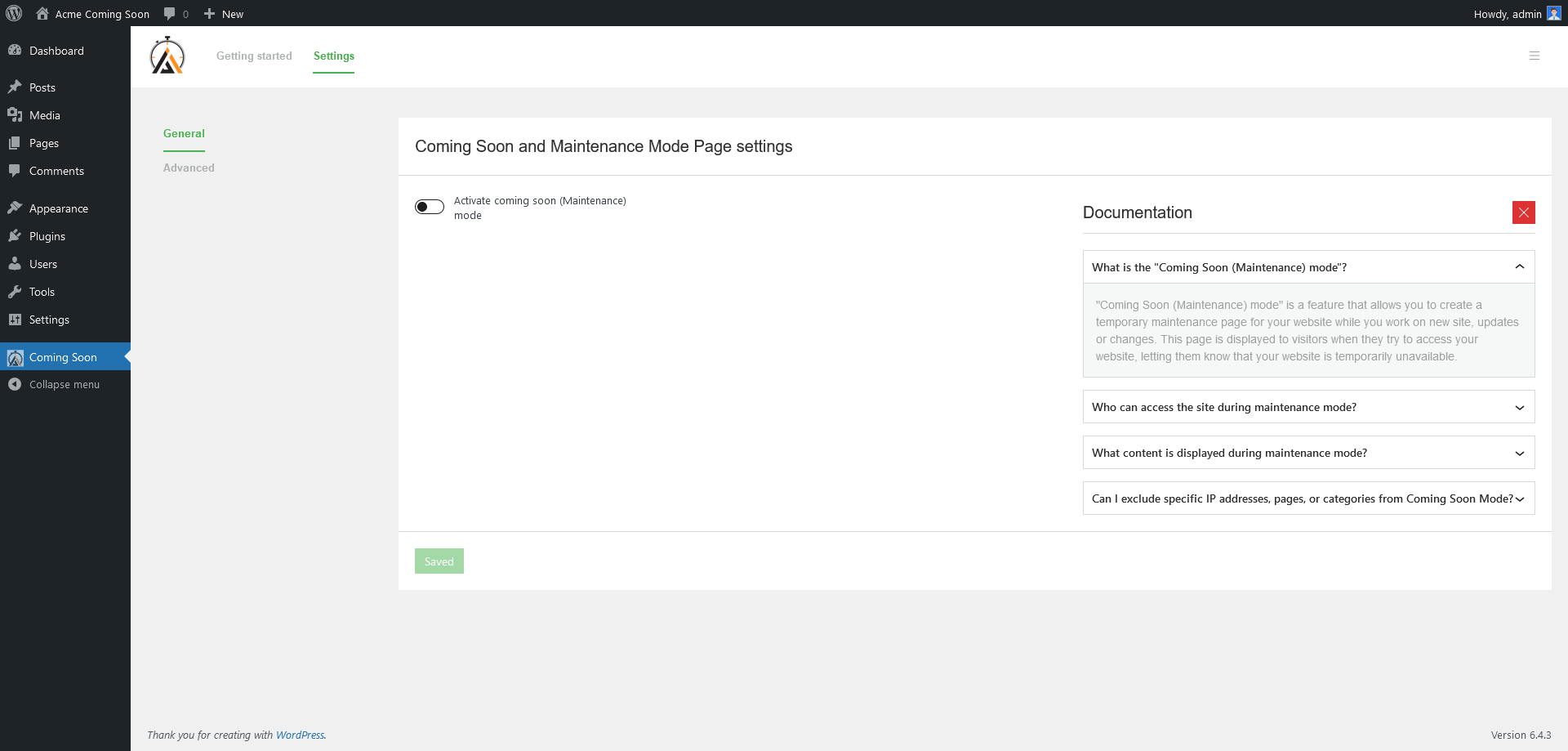Screen dimensions: 1568x751
Task: Click the Tools wrench icon
Action: [15, 292]
